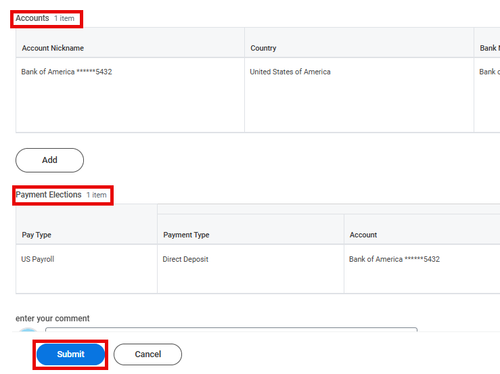Click the 'enter your comment' label
The height and width of the screenshot is (374, 500).
point(53,318)
